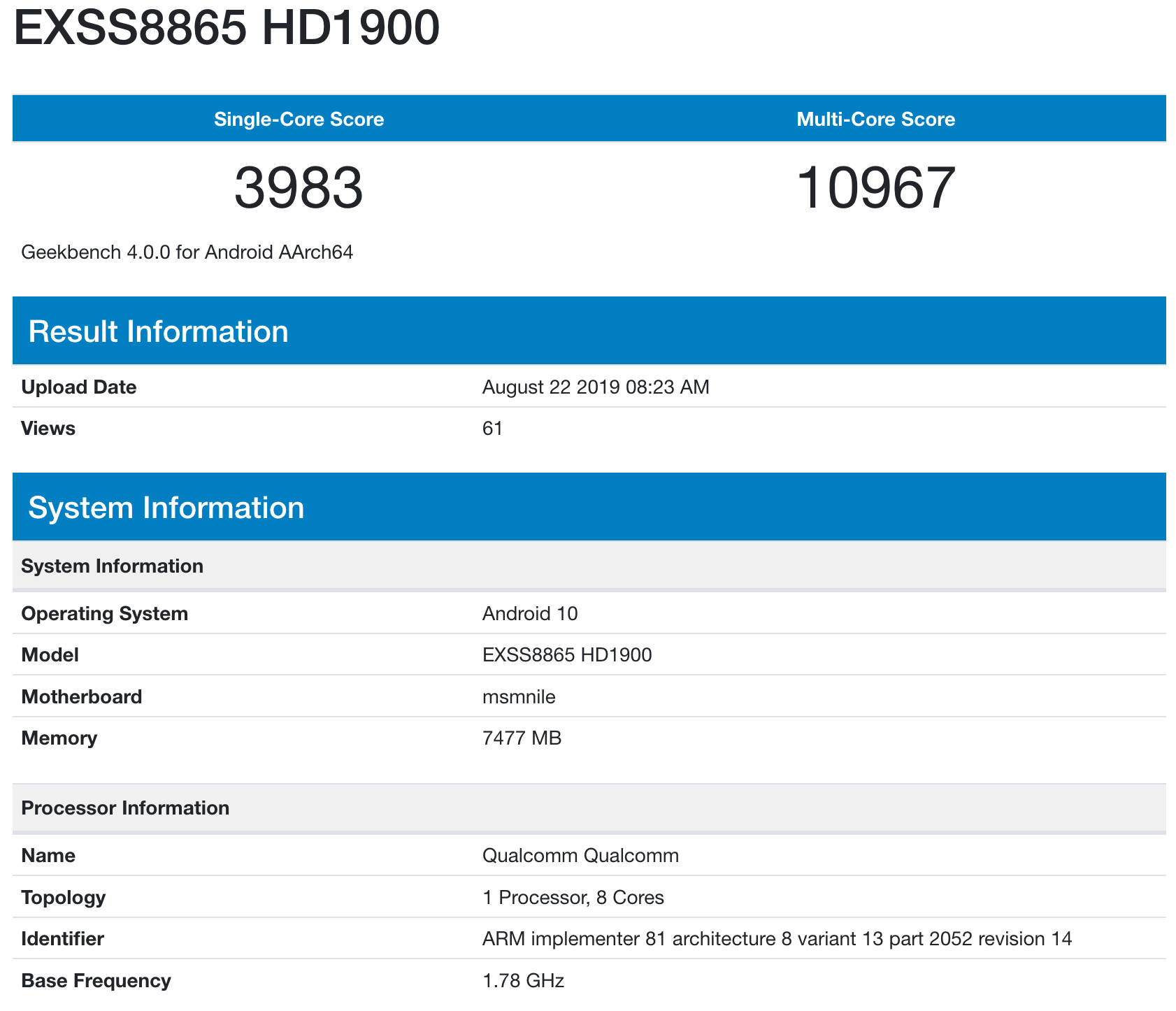This screenshot has height=1011, width=1176.
Task: Select the memory value 7477 MB
Action: coord(522,738)
